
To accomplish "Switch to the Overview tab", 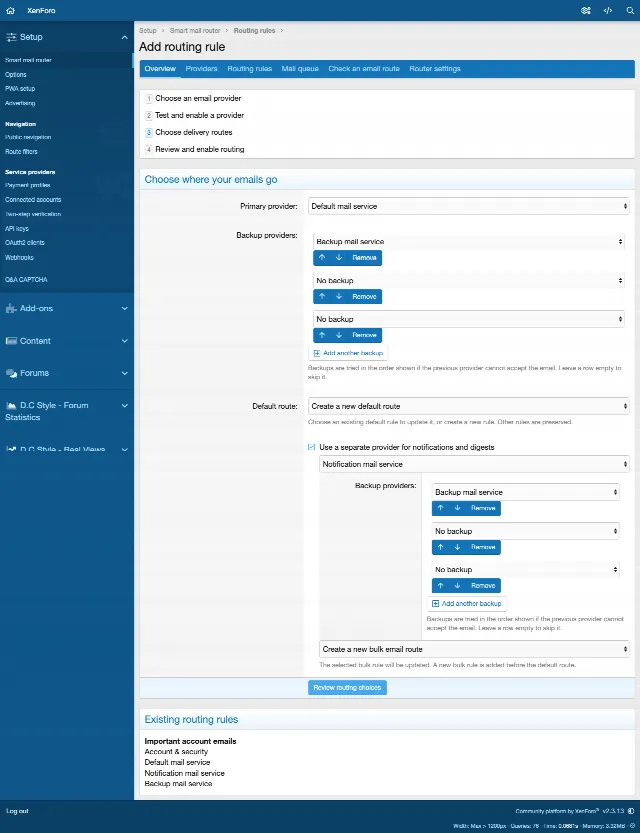I will [160, 69].
